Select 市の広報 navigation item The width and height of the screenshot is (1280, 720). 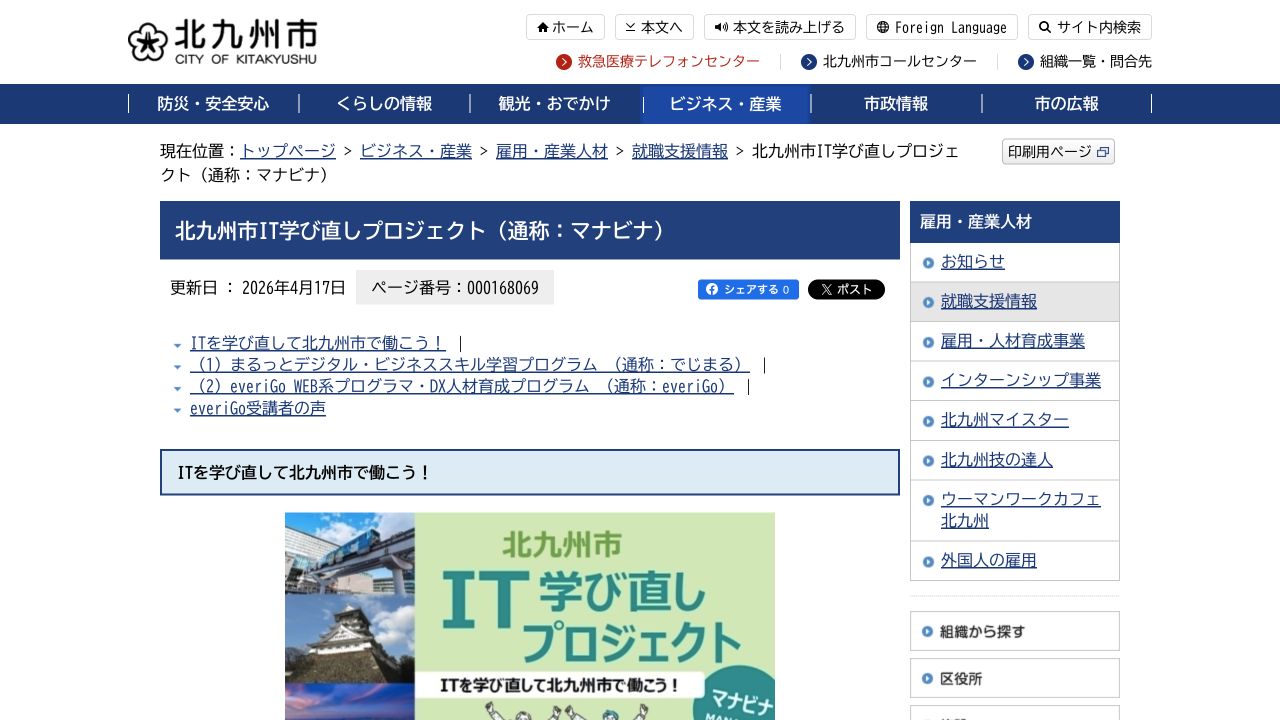click(x=1067, y=104)
